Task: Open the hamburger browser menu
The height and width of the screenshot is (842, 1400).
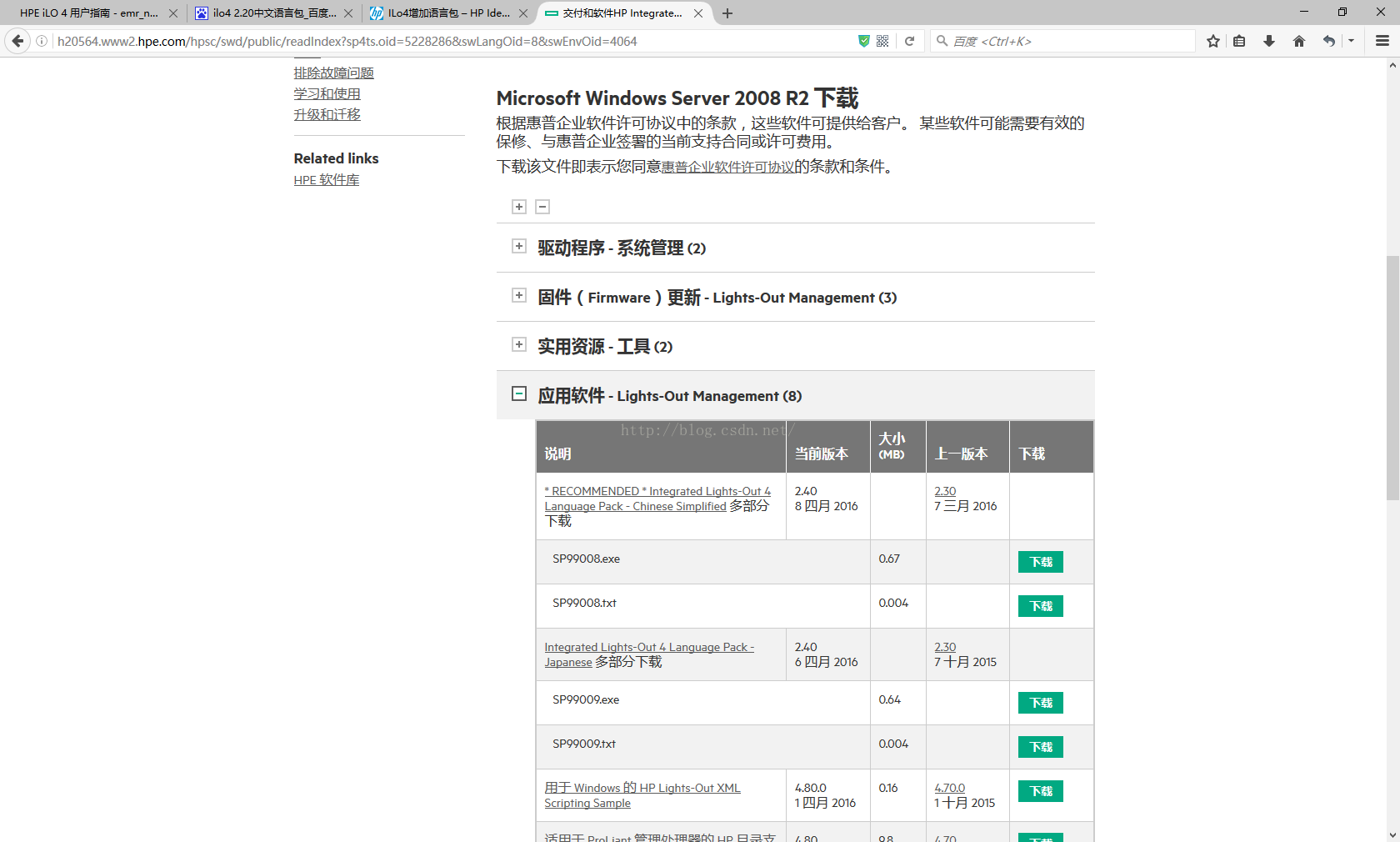Action: click(1382, 41)
